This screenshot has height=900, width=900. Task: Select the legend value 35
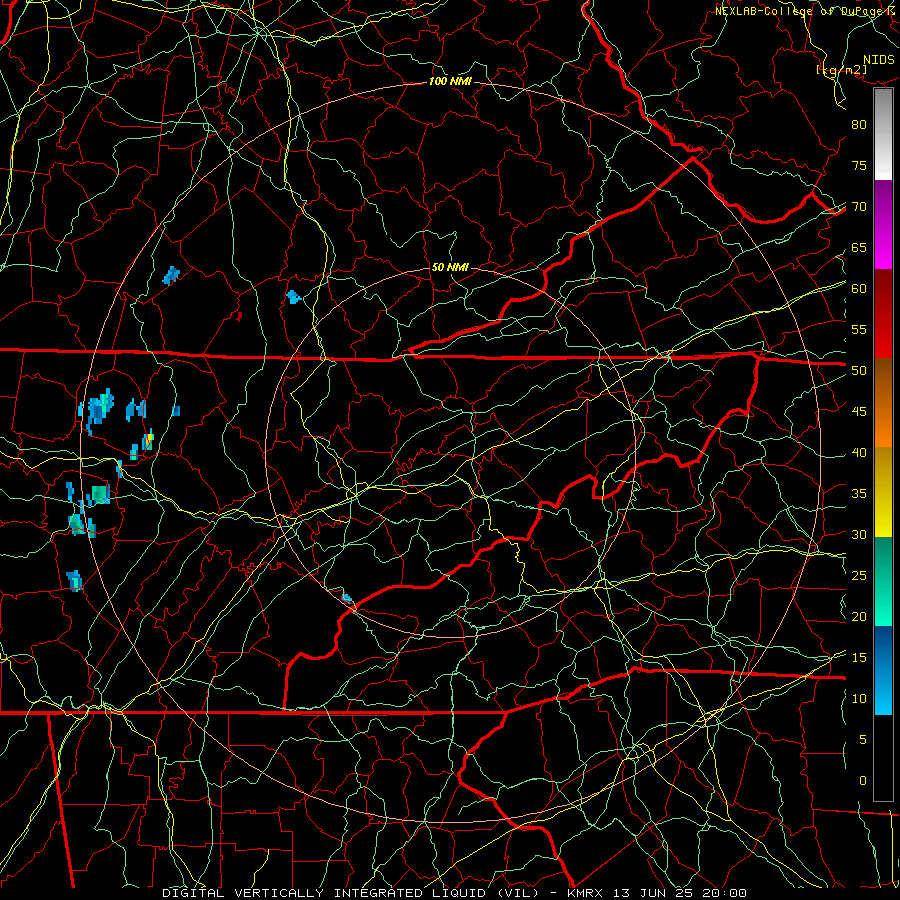(x=859, y=494)
